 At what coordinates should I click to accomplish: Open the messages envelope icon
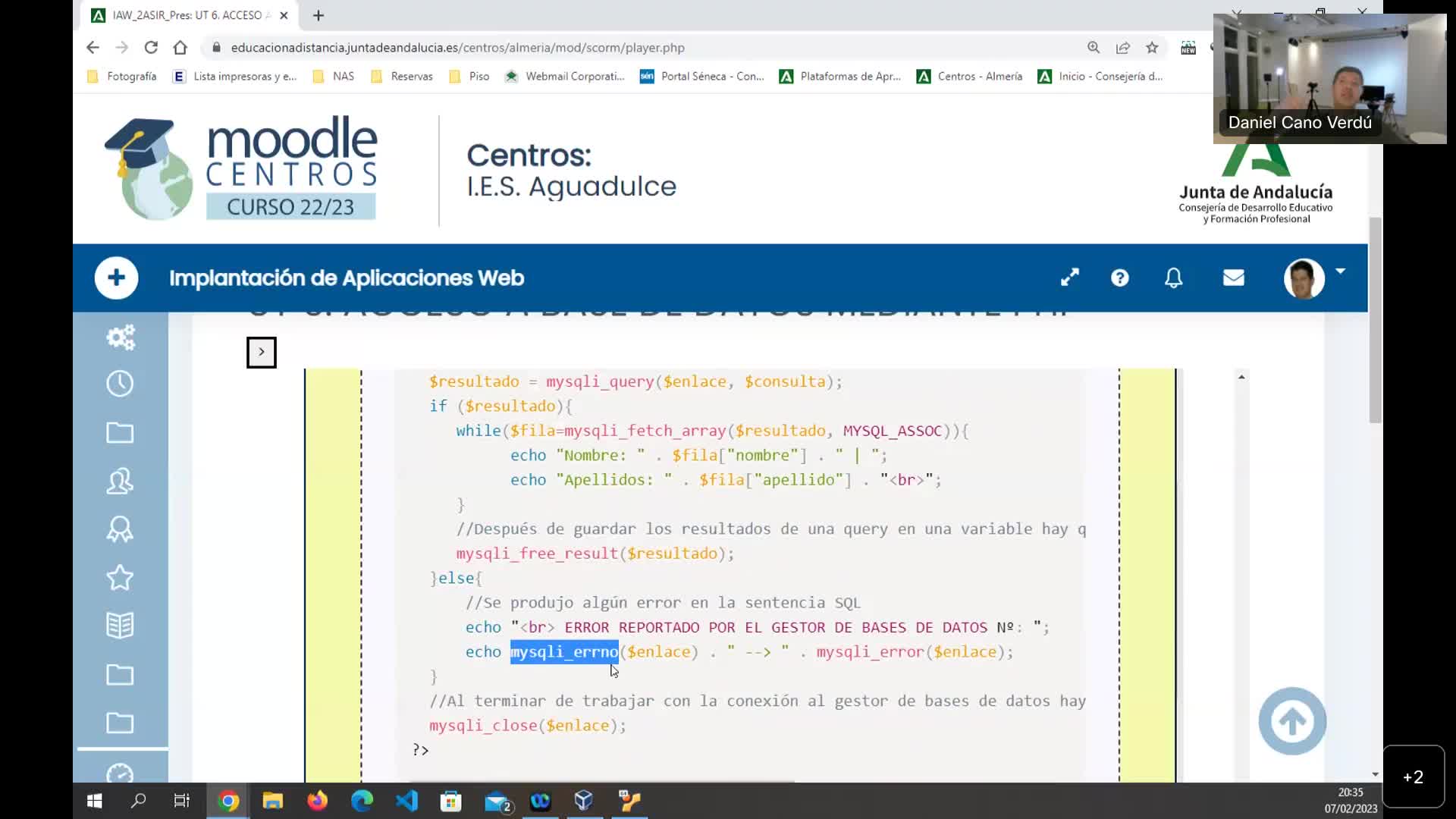[1233, 278]
